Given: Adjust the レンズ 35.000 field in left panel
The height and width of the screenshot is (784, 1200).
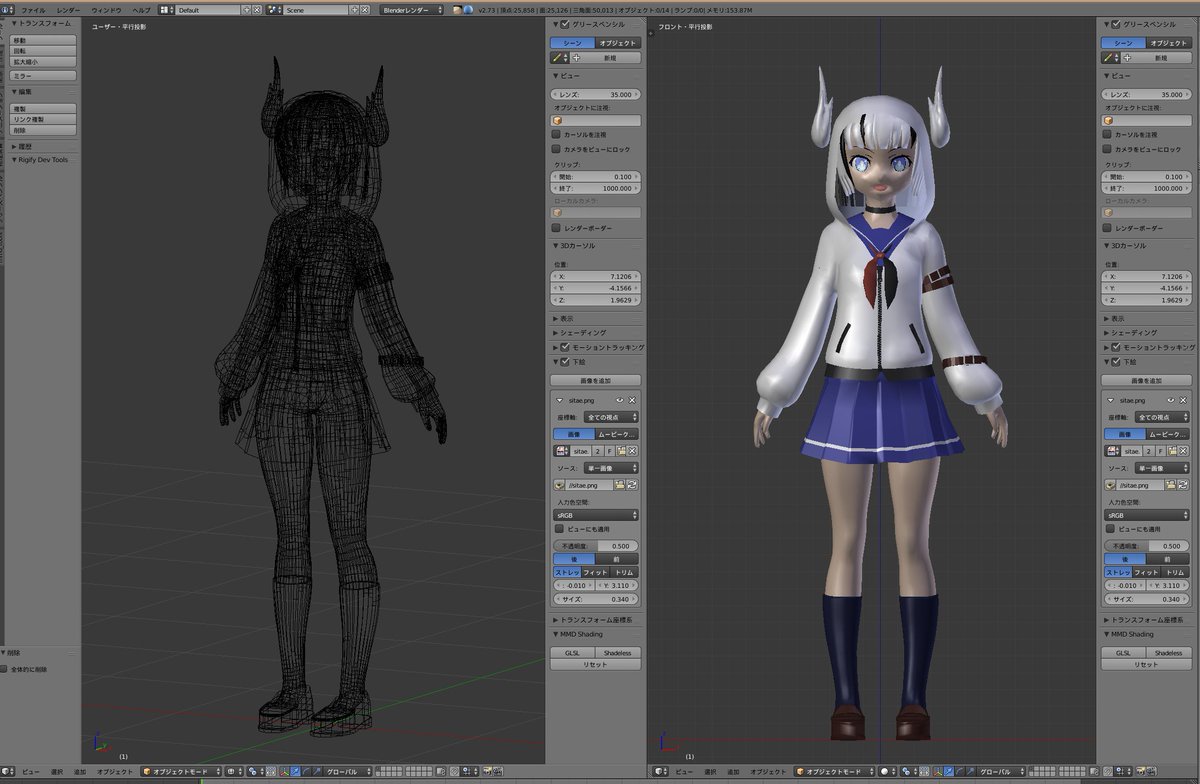Looking at the screenshot, I should (596, 94).
